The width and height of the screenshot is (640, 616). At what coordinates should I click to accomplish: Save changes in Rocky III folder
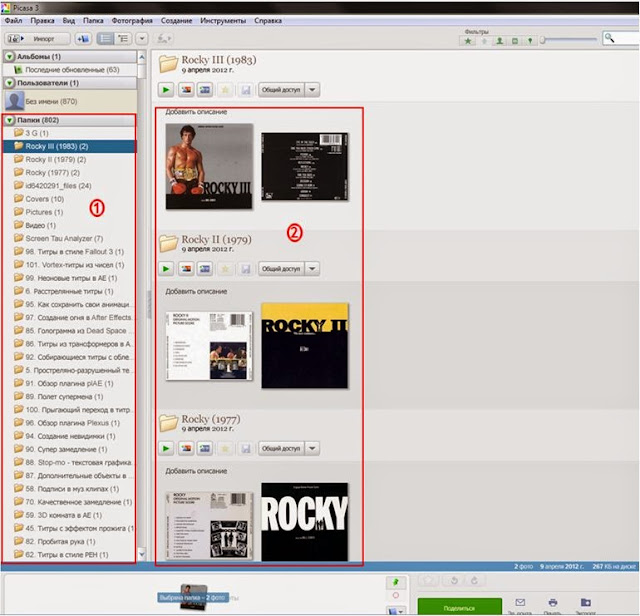click(245, 90)
